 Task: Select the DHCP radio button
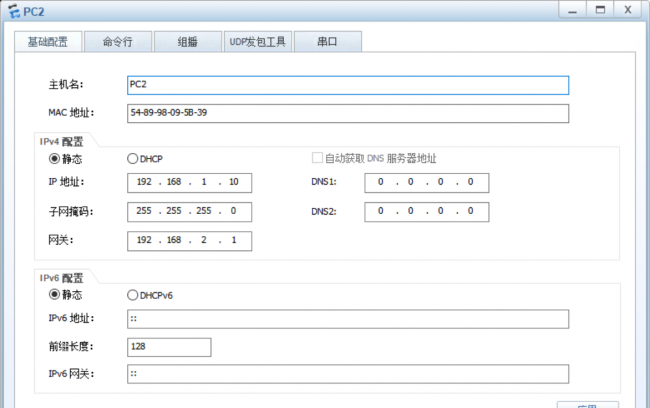coord(133,158)
